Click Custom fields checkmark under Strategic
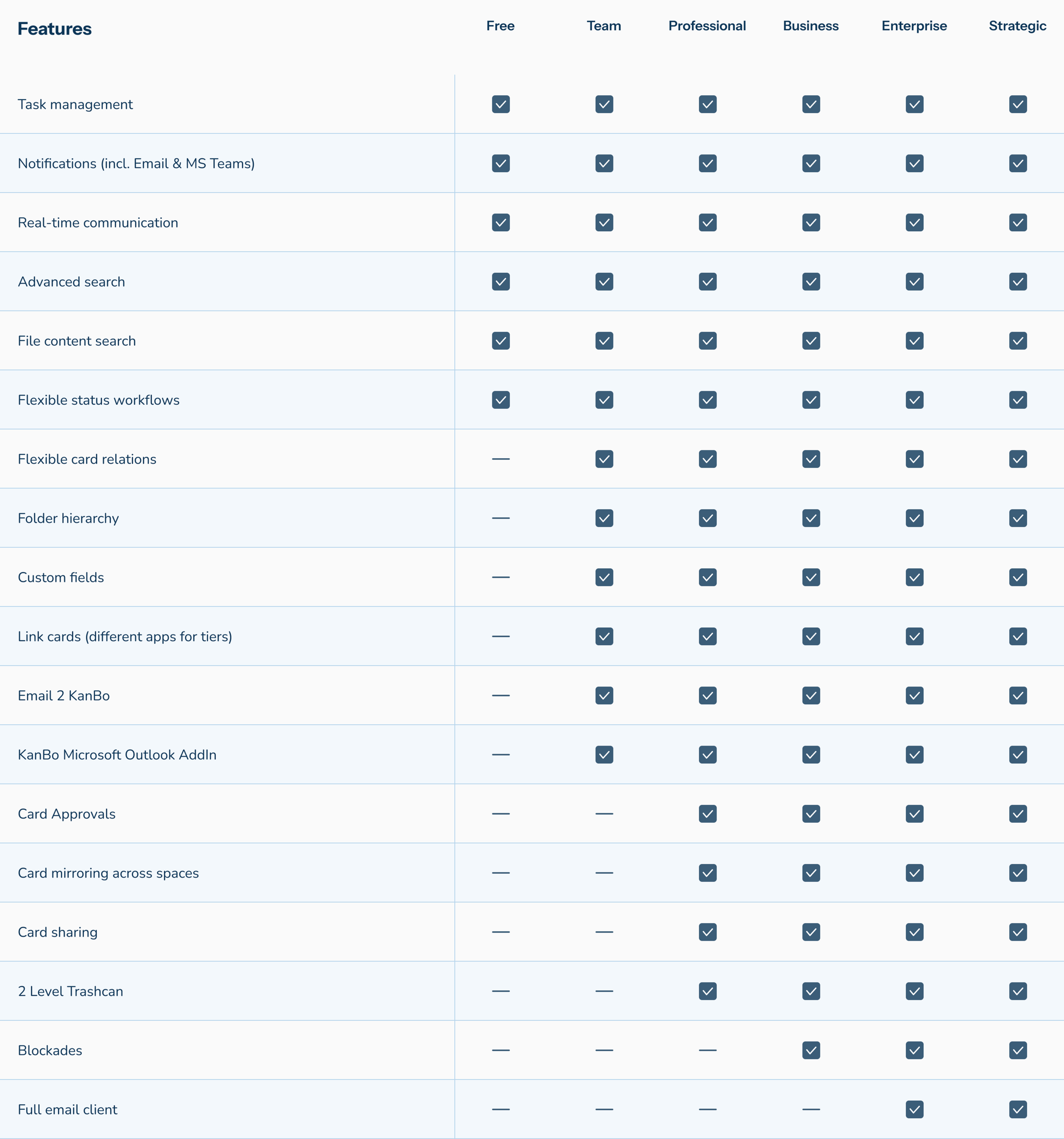 [x=1018, y=577]
